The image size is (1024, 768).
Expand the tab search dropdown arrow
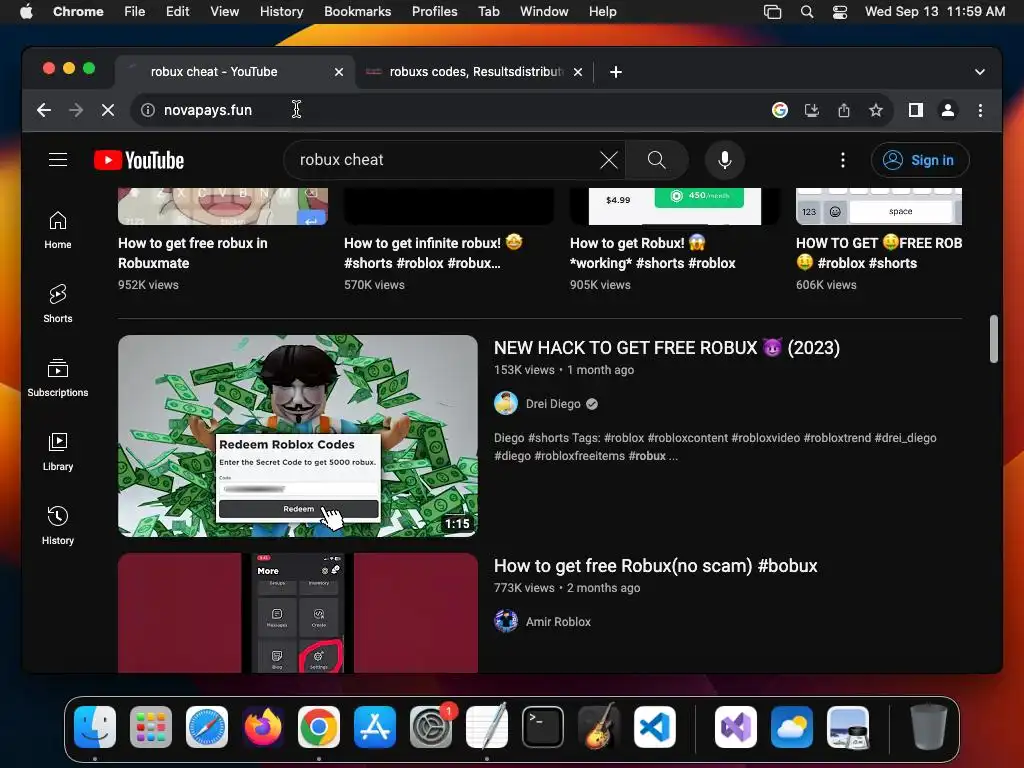[x=980, y=72]
